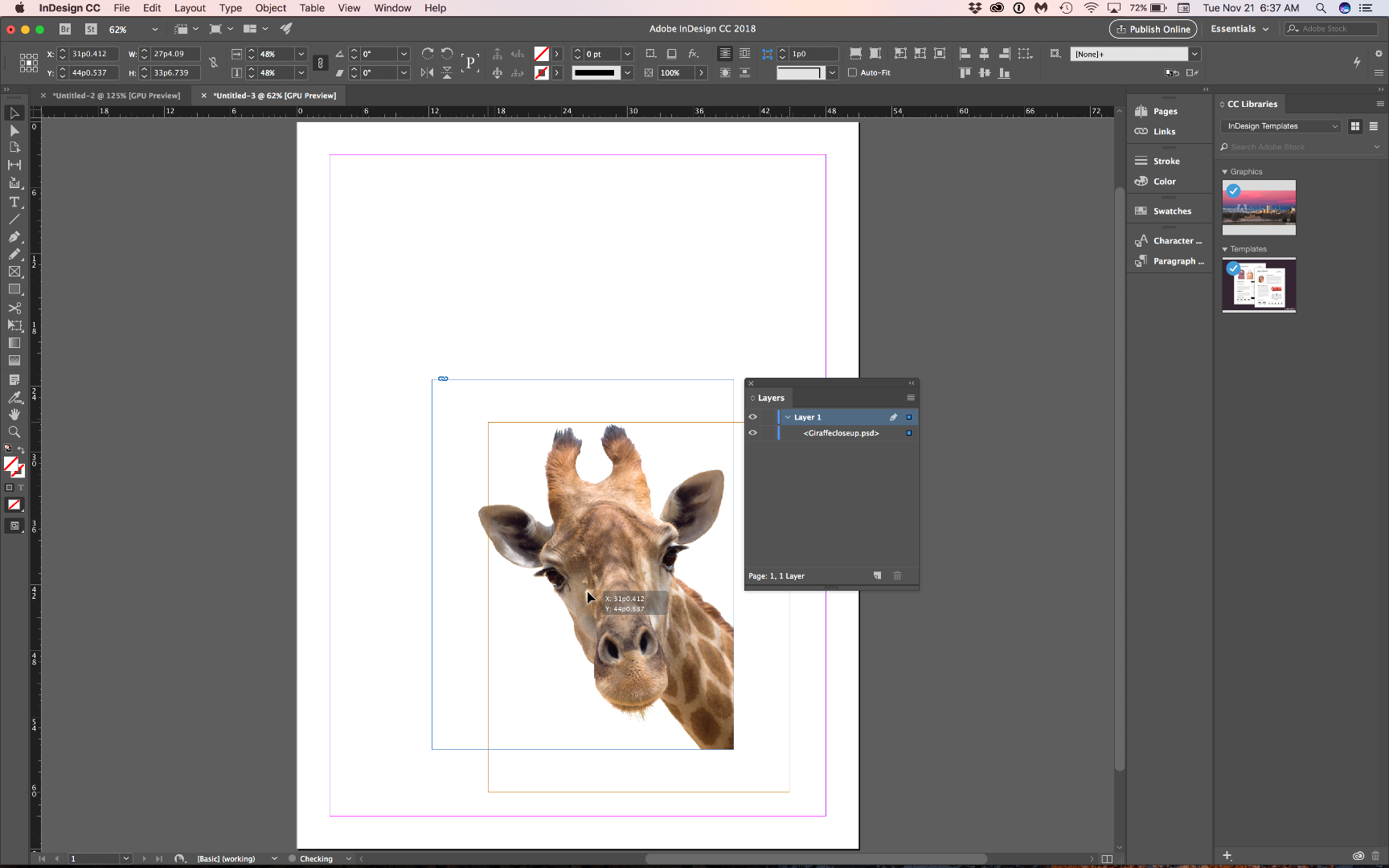Select the Scissors tool in toolbox

pos(14,308)
